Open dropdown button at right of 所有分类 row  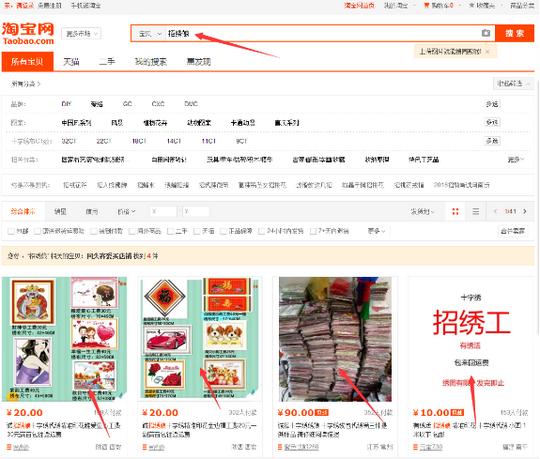click(512, 83)
